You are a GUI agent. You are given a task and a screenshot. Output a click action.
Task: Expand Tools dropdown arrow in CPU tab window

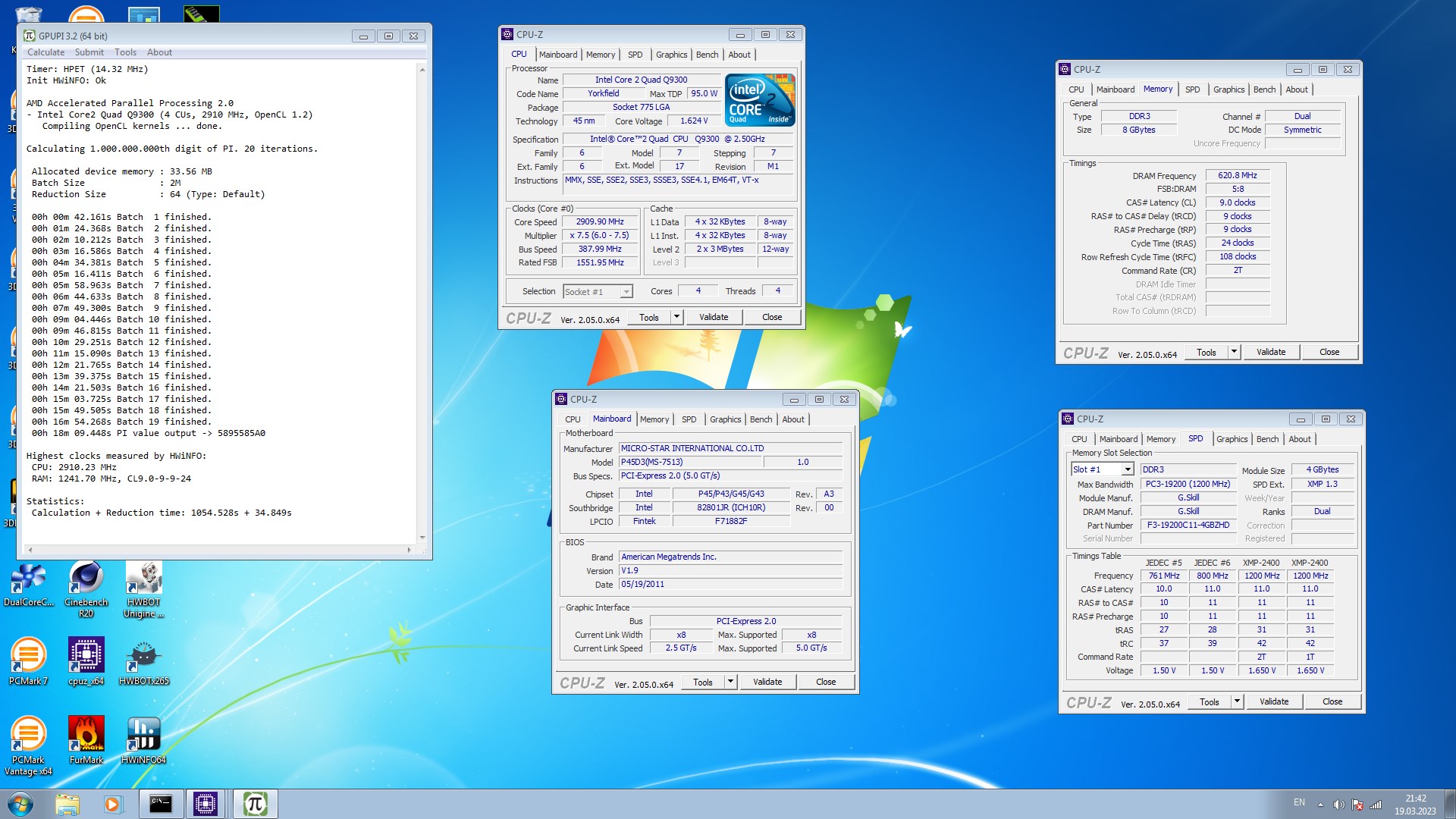pos(676,317)
